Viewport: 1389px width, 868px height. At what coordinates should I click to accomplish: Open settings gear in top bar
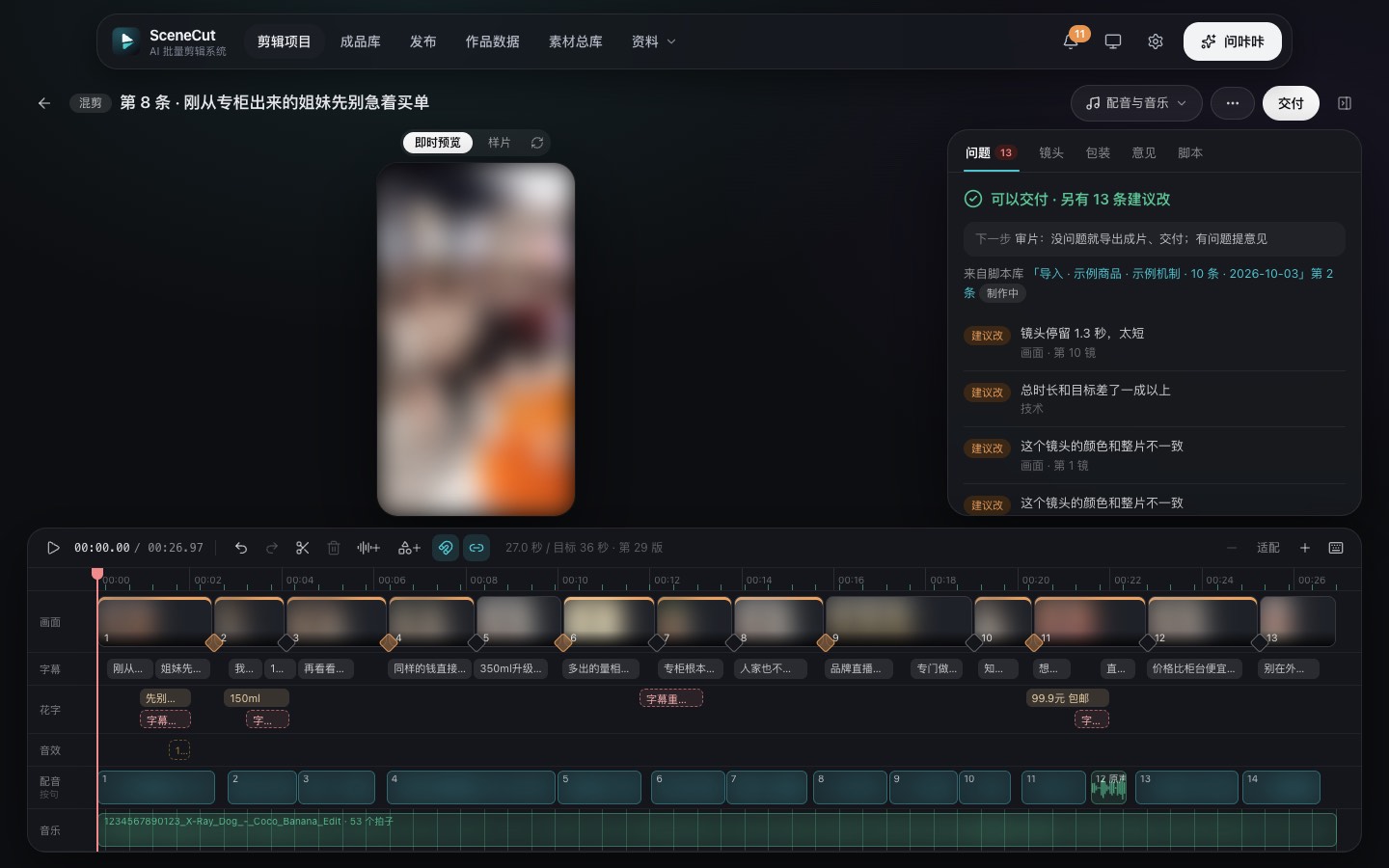coord(1156,41)
